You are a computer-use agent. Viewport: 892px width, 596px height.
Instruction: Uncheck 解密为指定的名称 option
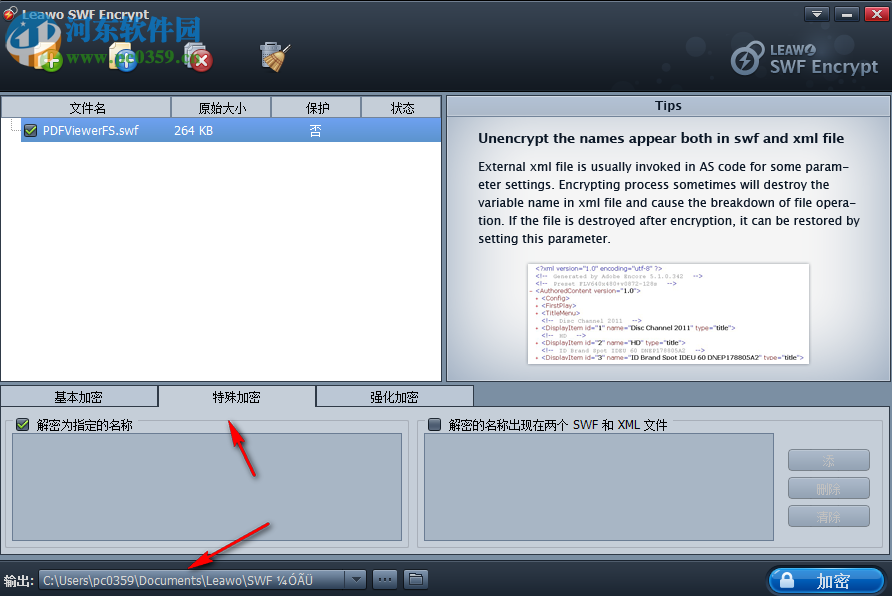(22, 424)
